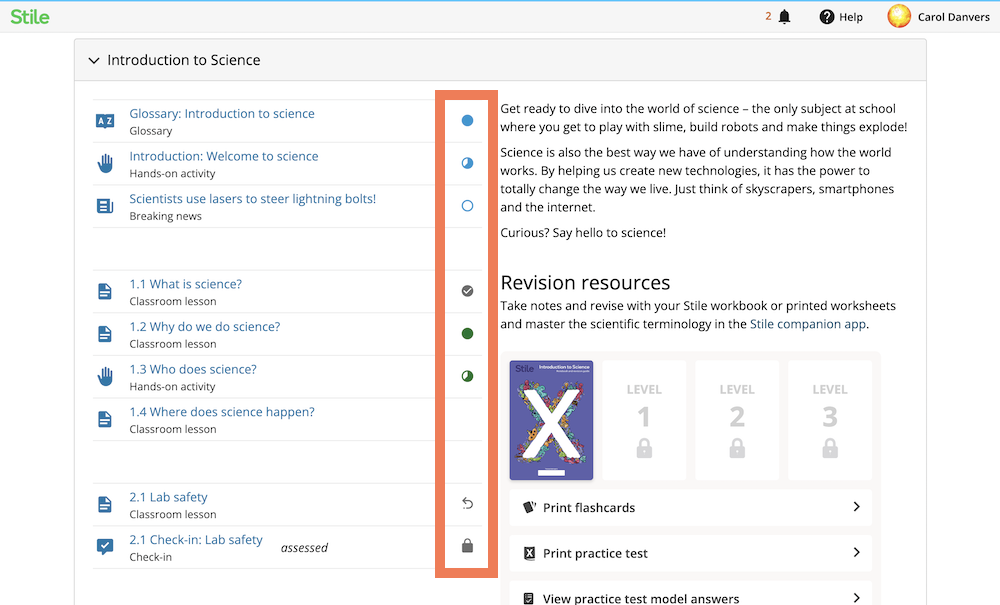Select the locked Level 3 card
Viewport: 1000px width, 605px height.
[830, 420]
